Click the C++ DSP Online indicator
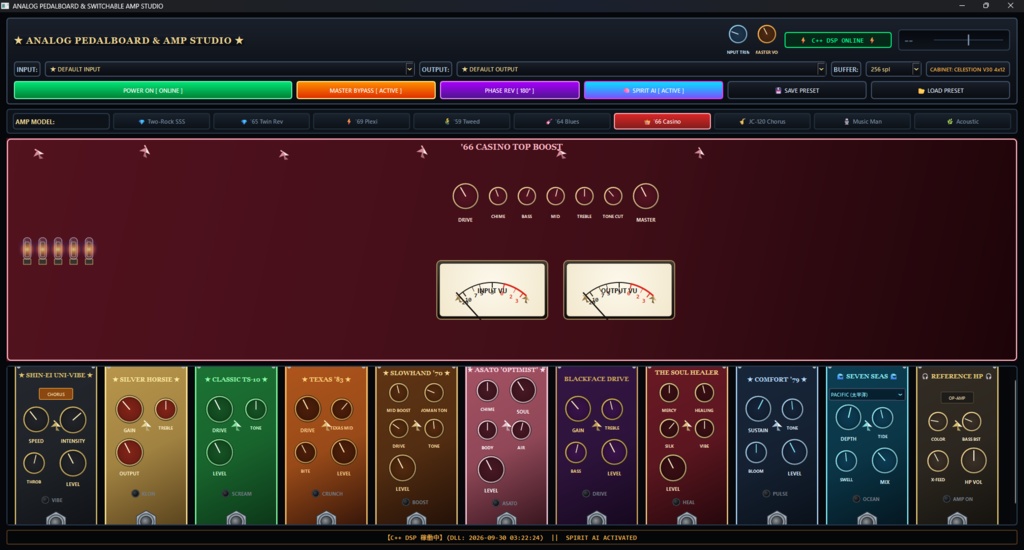 [x=838, y=40]
